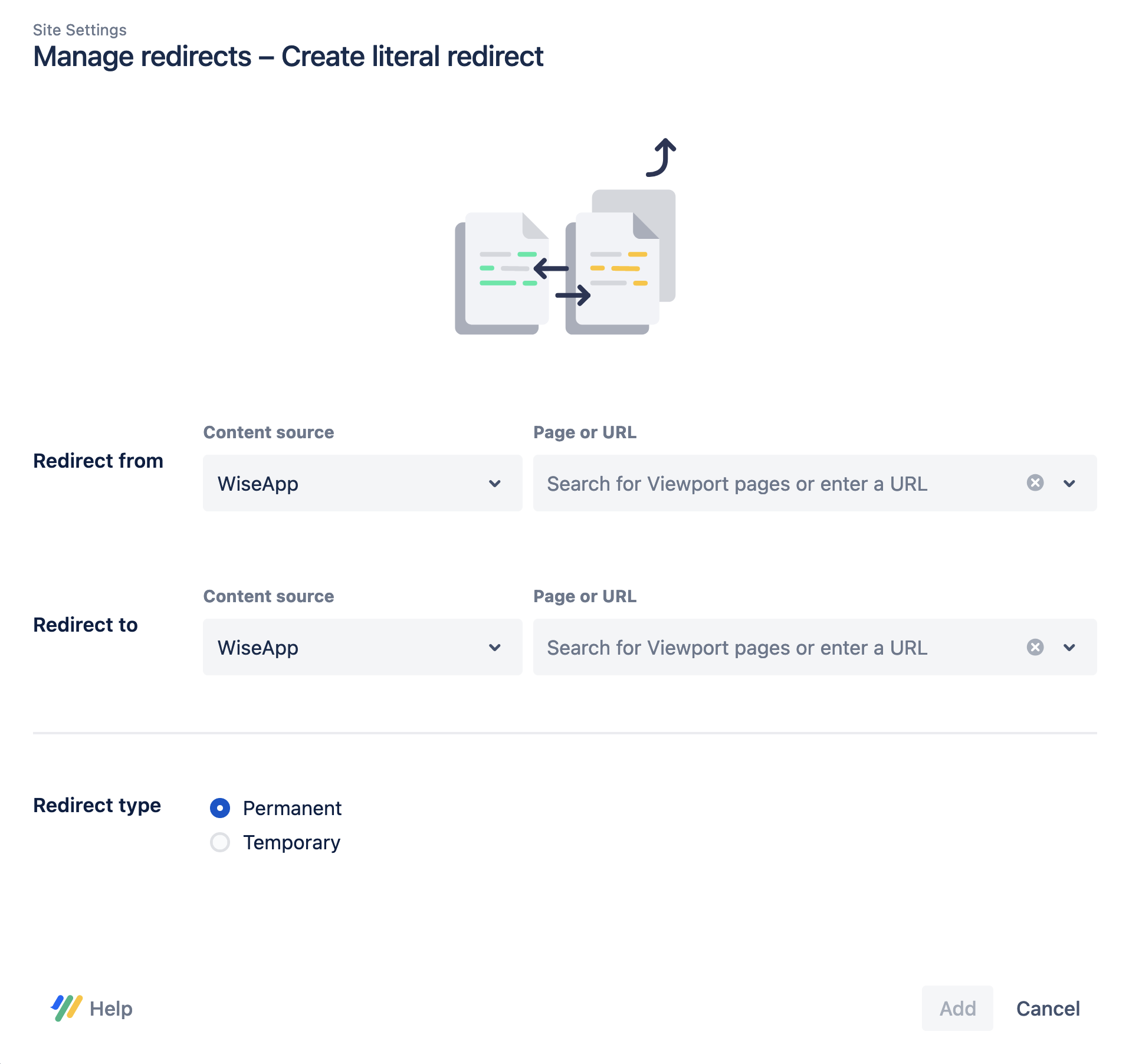Open the Help link text
1129x1064 pixels.
pyautogui.click(x=111, y=1009)
